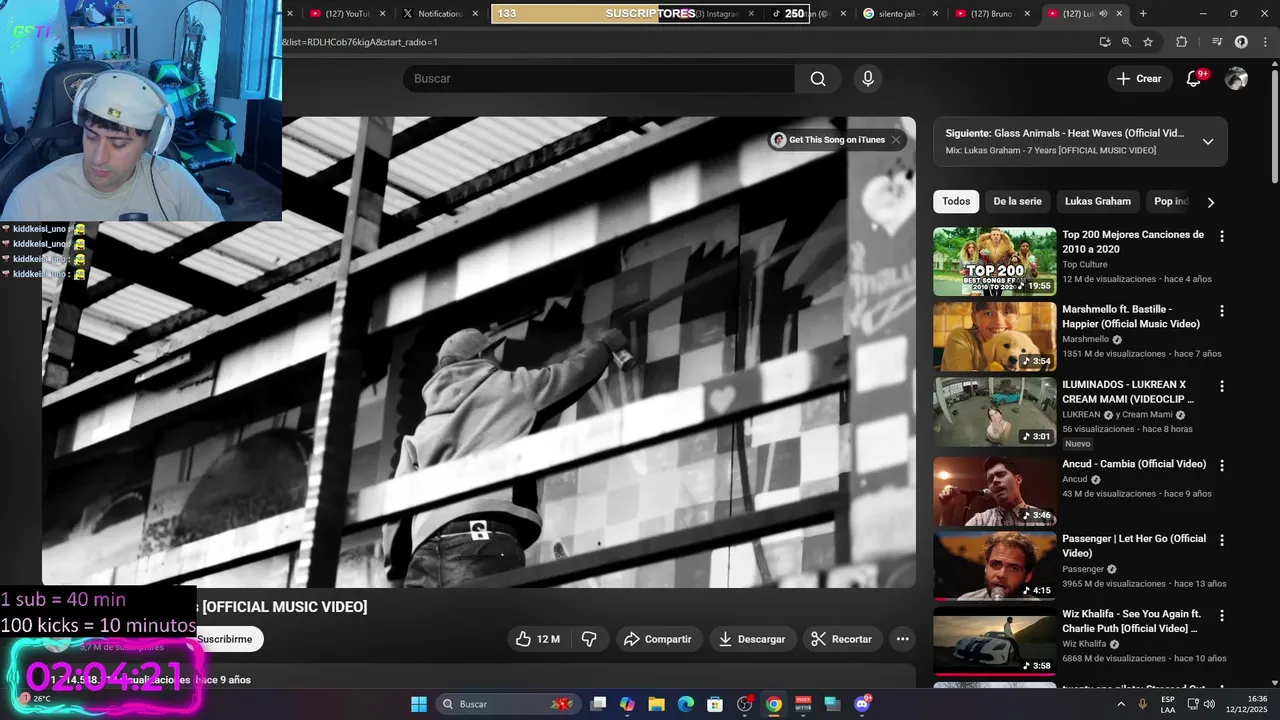The image size is (1280, 720).
Task: Open options for Marshmello Happier video
Action: pyautogui.click(x=1221, y=311)
